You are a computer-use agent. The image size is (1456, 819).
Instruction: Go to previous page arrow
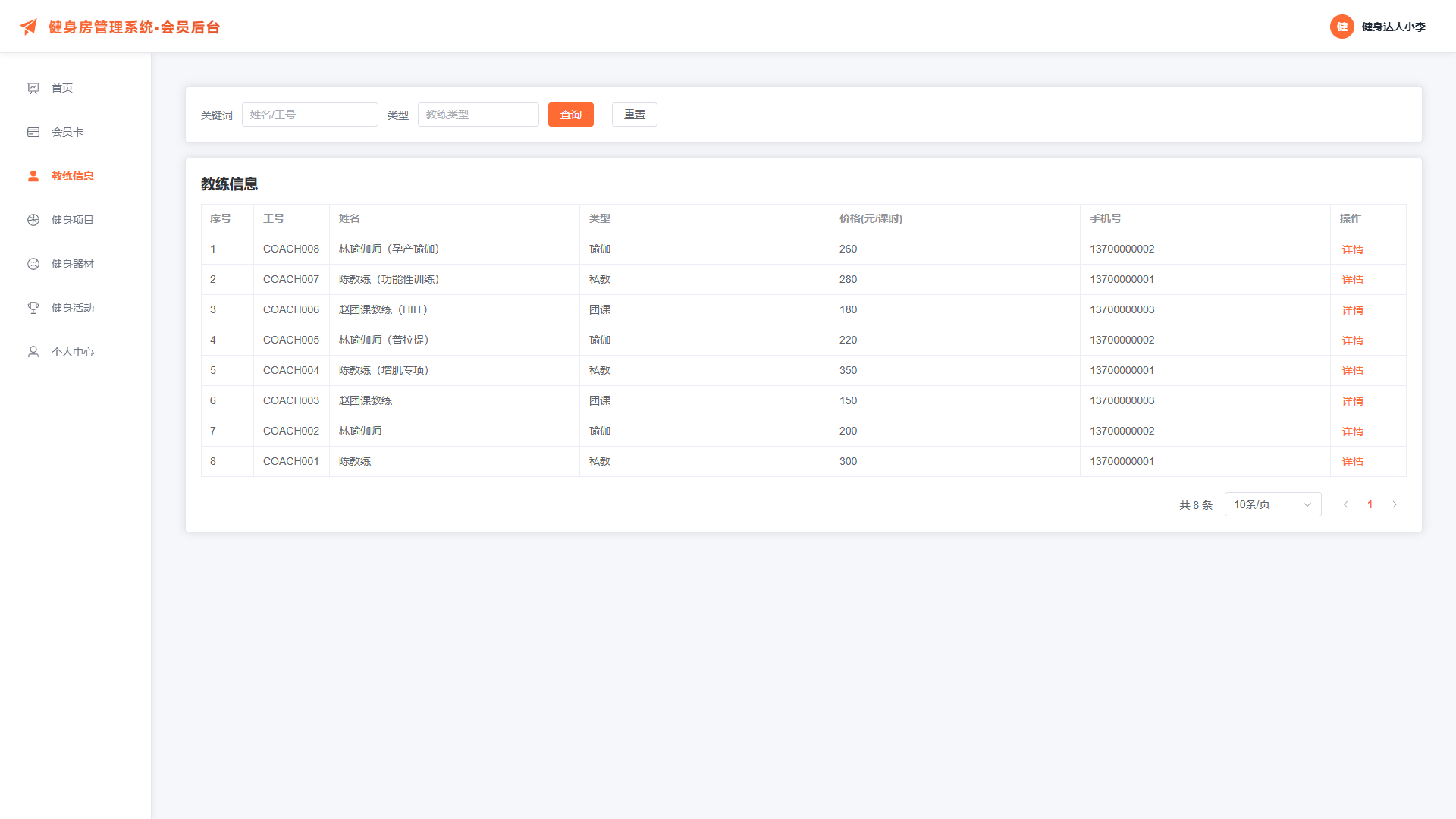tap(1345, 504)
